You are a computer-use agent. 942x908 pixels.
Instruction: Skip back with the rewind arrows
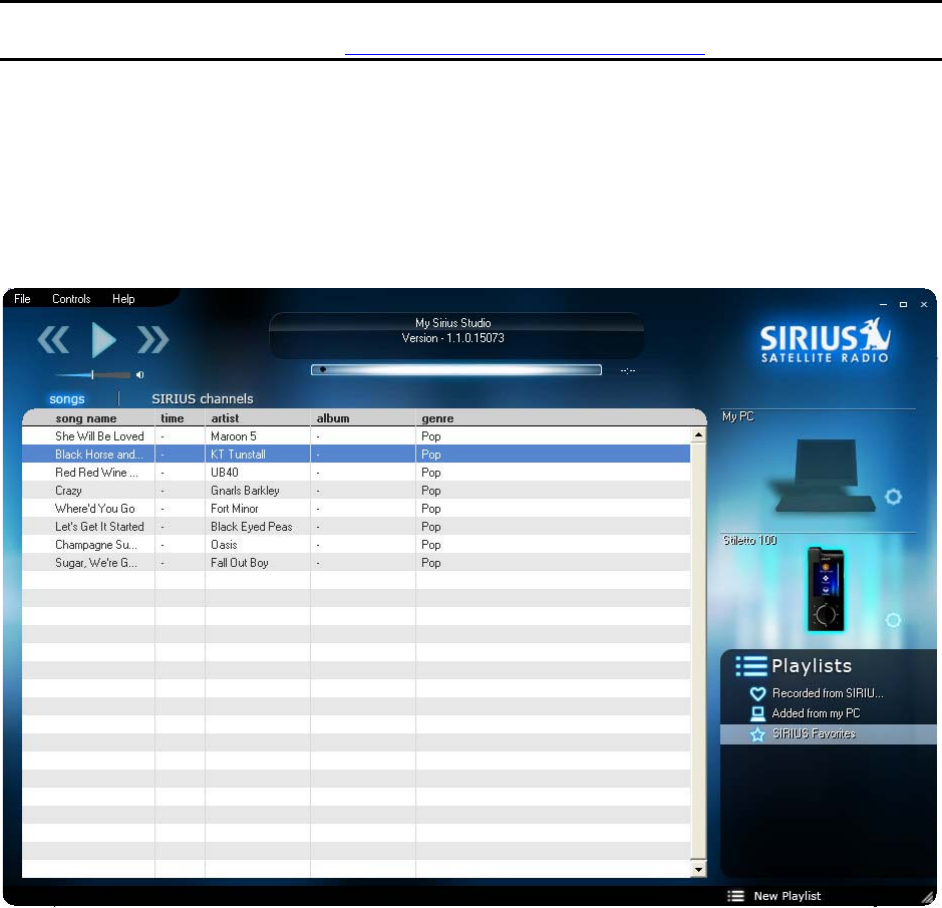coord(53,341)
